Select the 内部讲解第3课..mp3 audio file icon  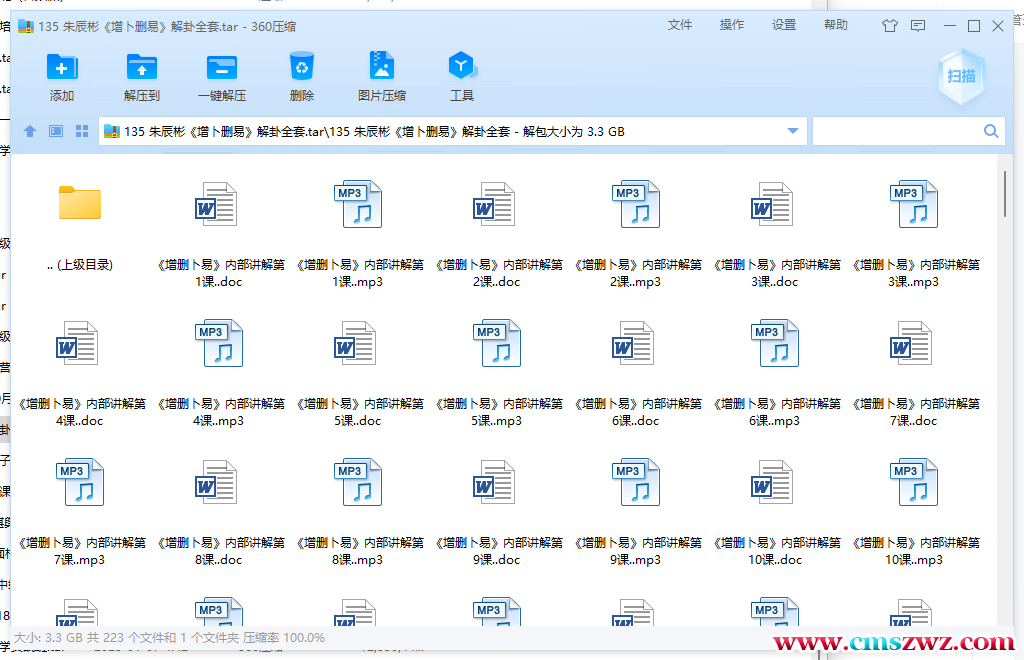(914, 204)
